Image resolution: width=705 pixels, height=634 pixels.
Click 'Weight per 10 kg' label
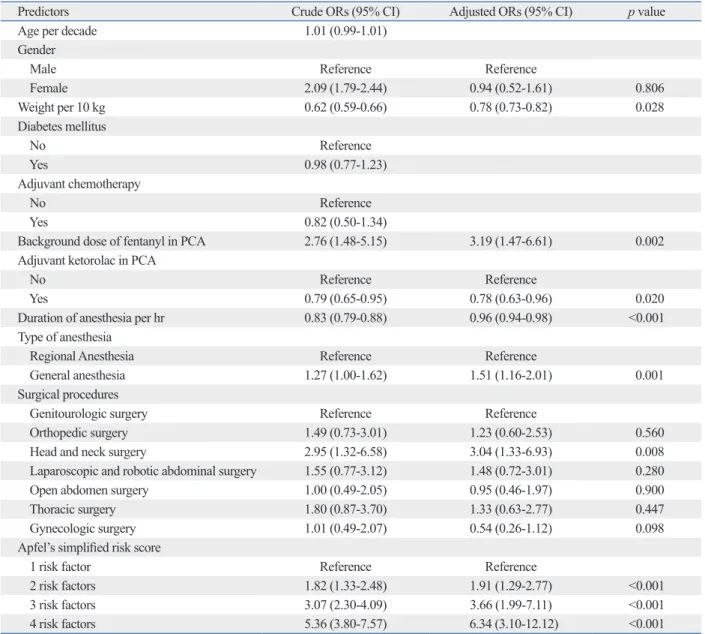tap(61, 107)
